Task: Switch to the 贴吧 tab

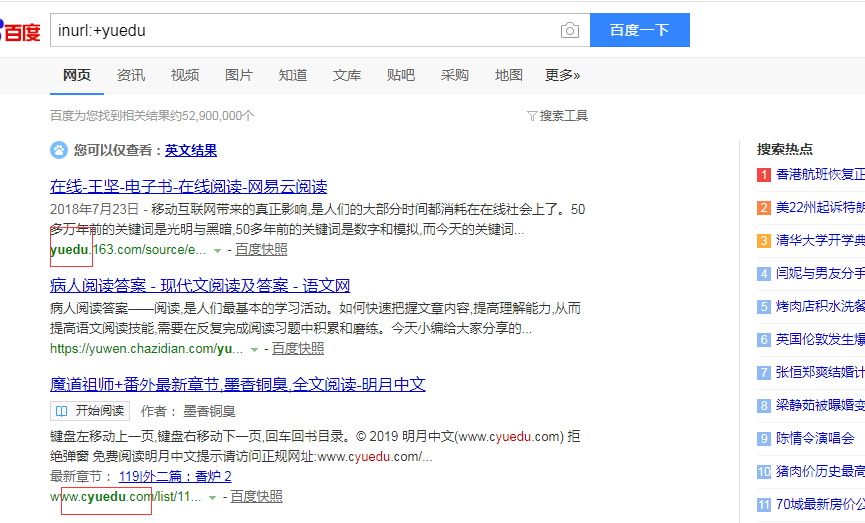Action: (401, 75)
